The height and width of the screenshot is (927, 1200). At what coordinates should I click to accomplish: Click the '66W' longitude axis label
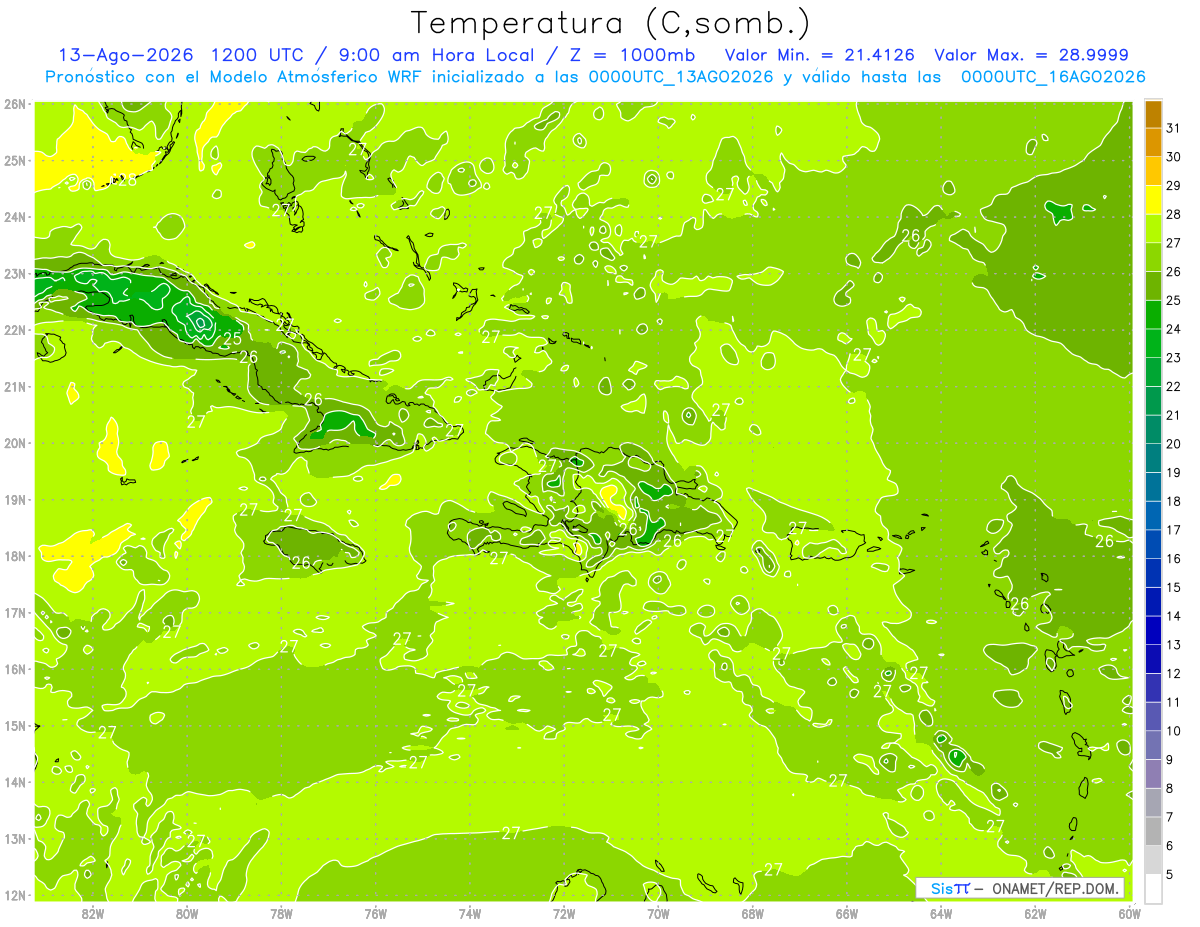tap(847, 913)
